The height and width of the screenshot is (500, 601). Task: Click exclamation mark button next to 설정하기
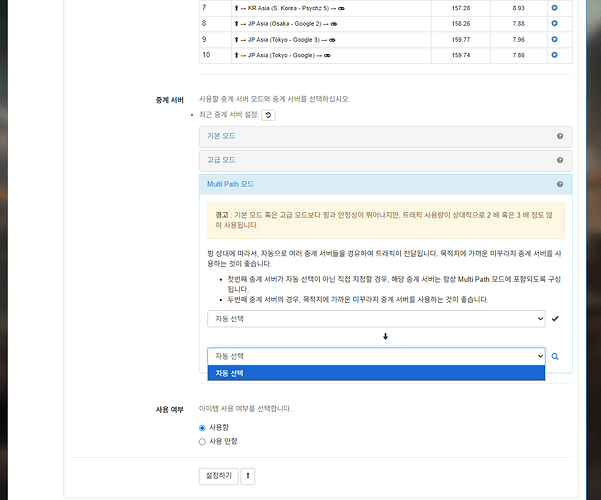[248, 476]
